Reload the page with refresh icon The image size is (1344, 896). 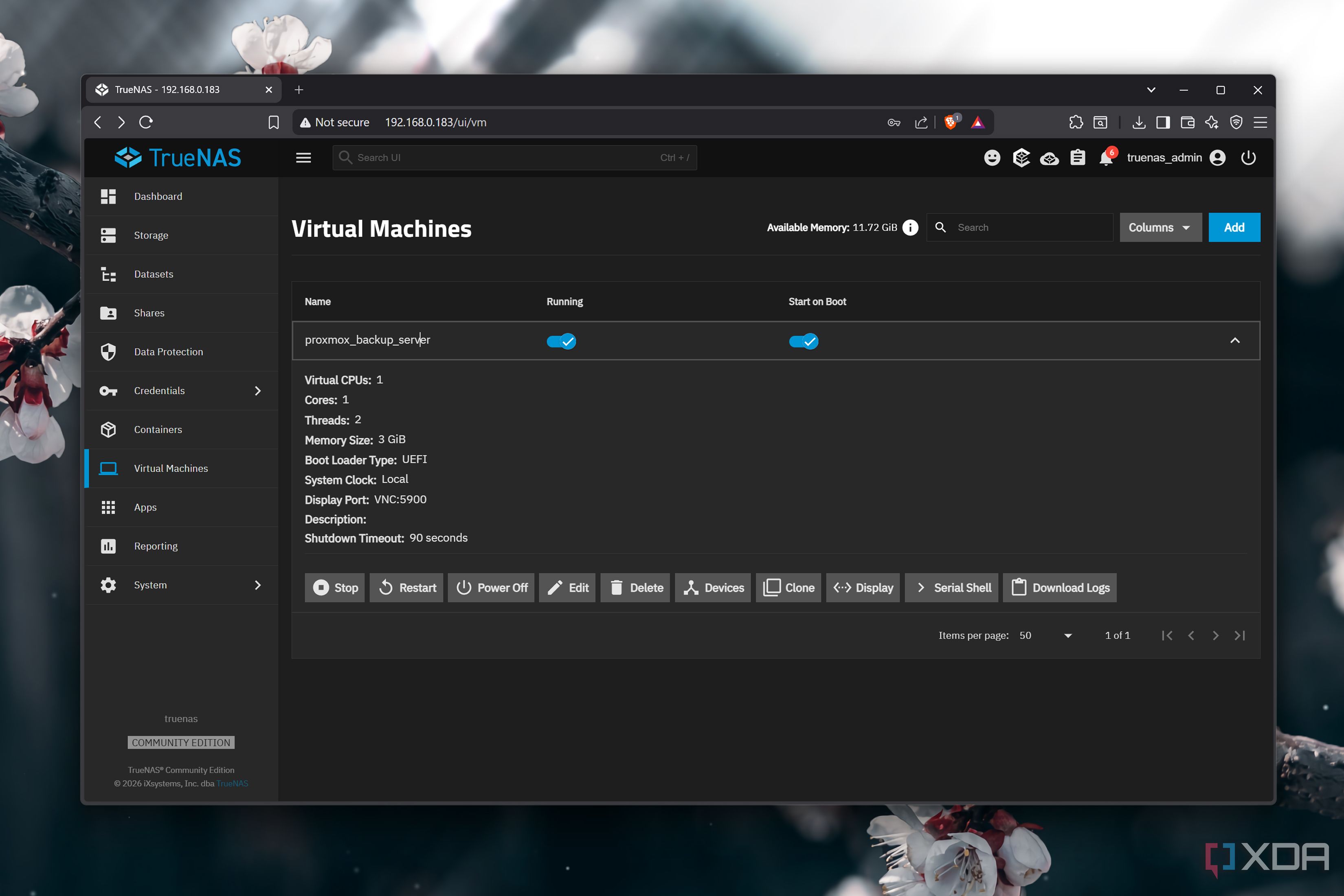[x=146, y=122]
